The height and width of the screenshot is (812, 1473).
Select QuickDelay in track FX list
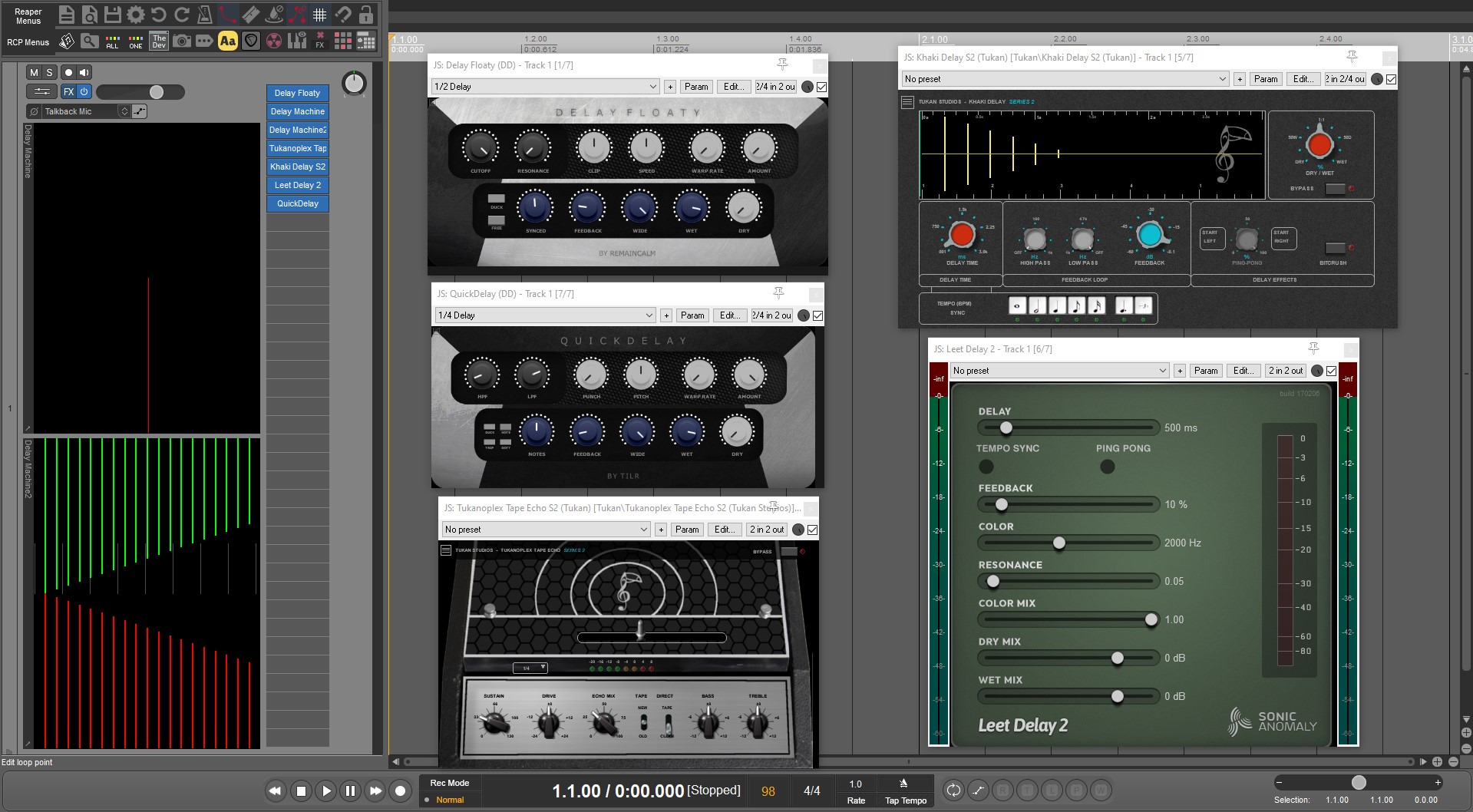point(298,203)
